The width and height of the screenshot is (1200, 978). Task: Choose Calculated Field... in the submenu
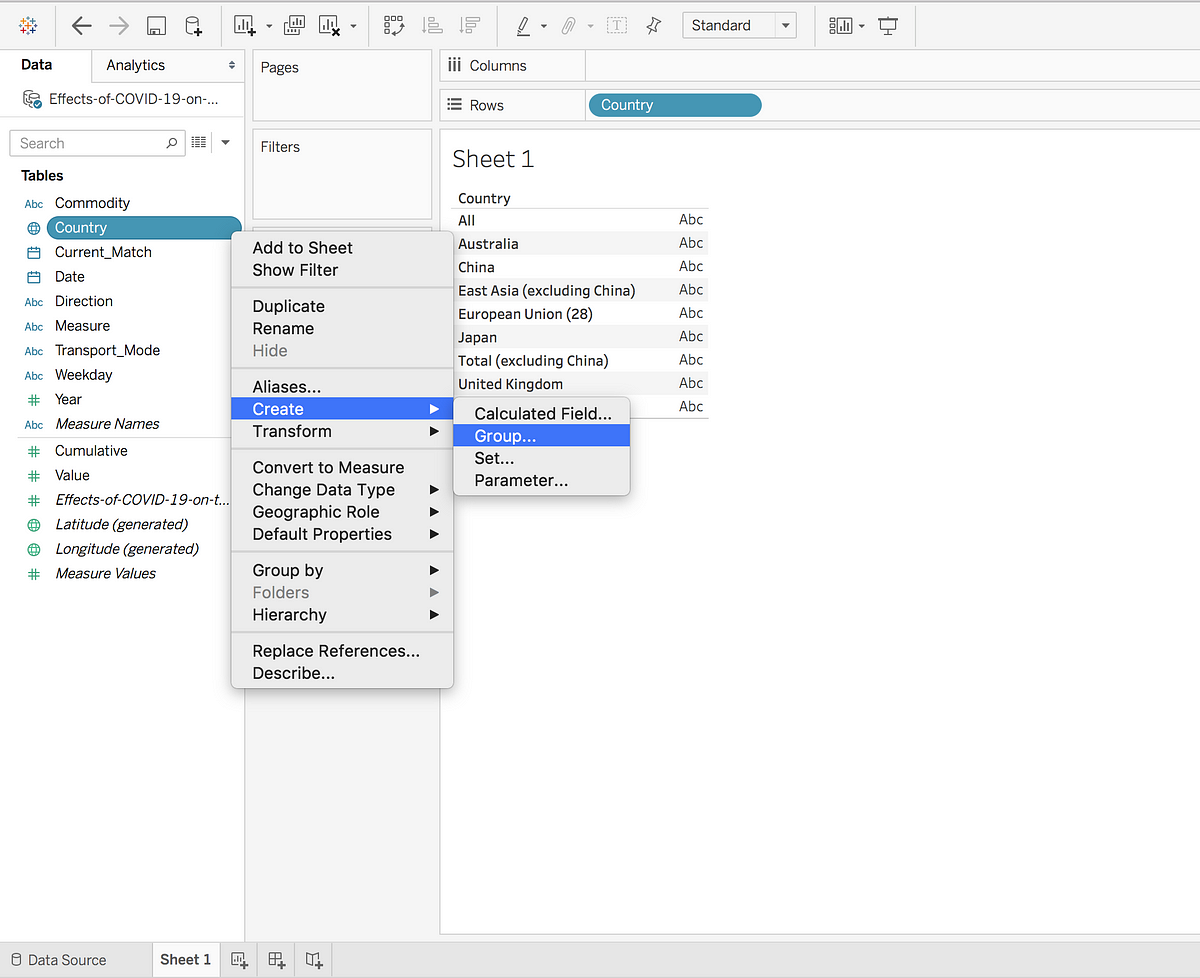(x=541, y=412)
